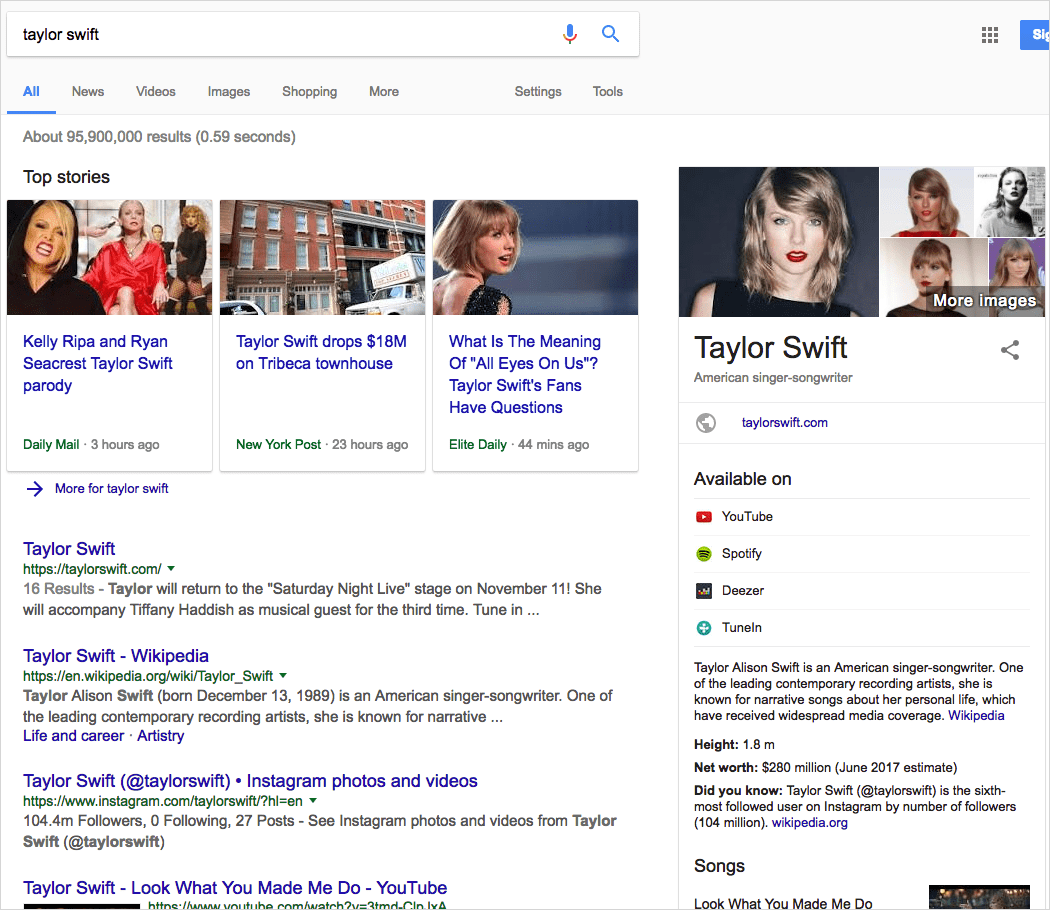The image size is (1050, 910).
Task: Open the Artistry sitelink
Action: [161, 736]
